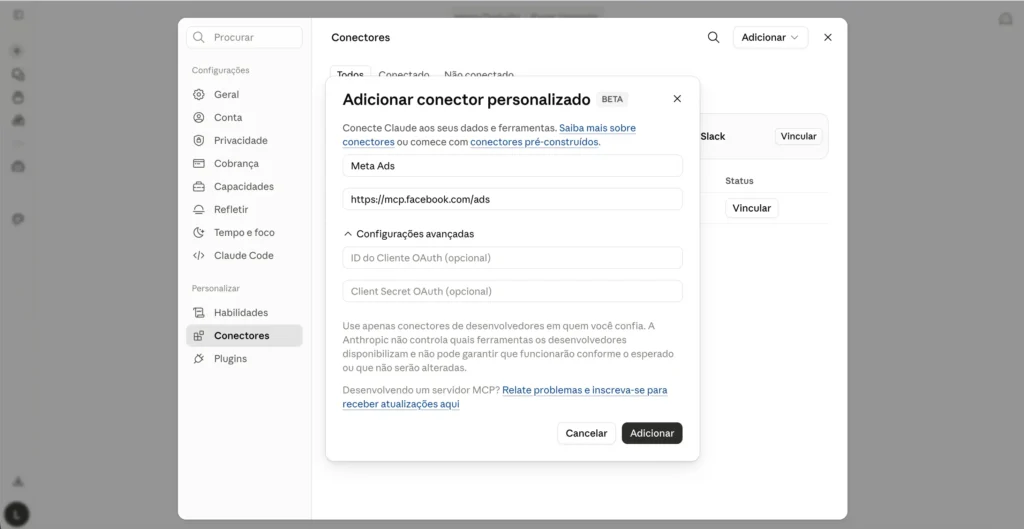This screenshot has width=1024, height=529.
Task: Click the Procurar search field
Action: [x=244, y=37]
